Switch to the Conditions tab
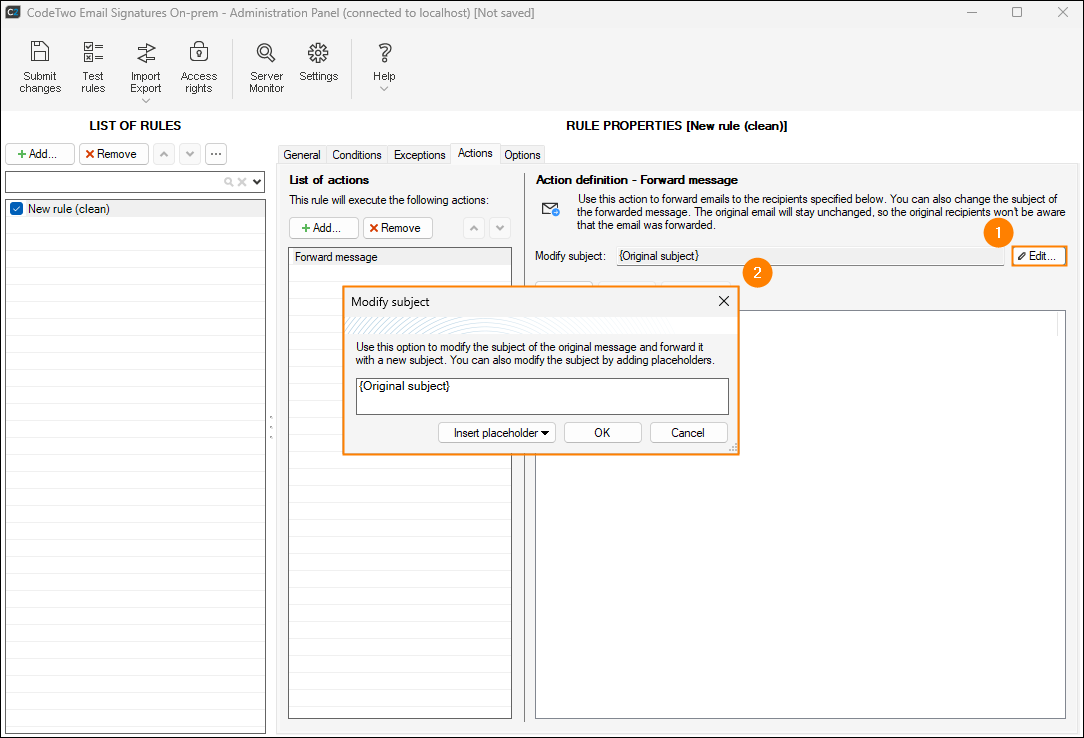The image size is (1084, 738). click(x=357, y=155)
